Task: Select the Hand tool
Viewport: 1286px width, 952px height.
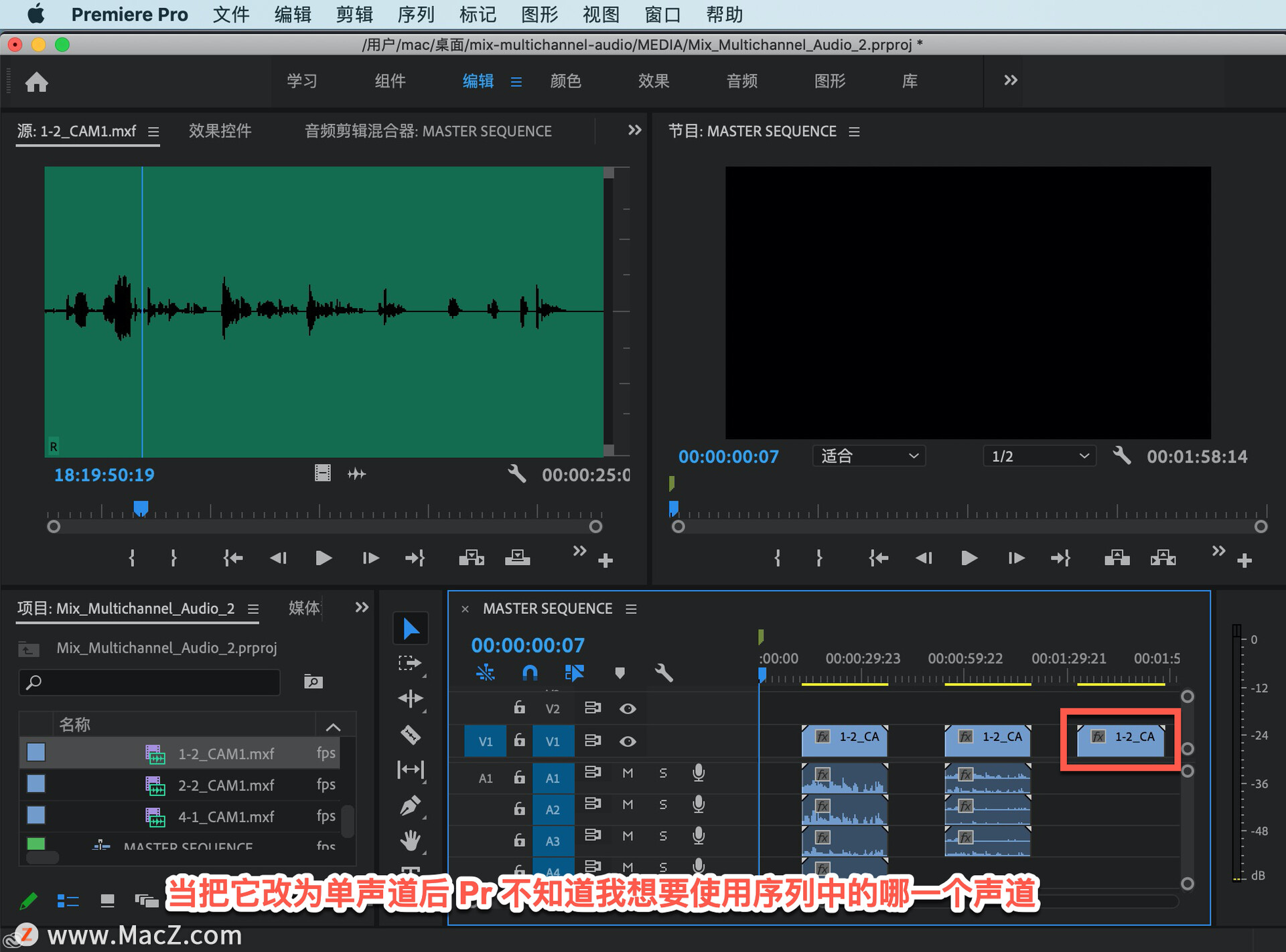Action: click(x=410, y=840)
